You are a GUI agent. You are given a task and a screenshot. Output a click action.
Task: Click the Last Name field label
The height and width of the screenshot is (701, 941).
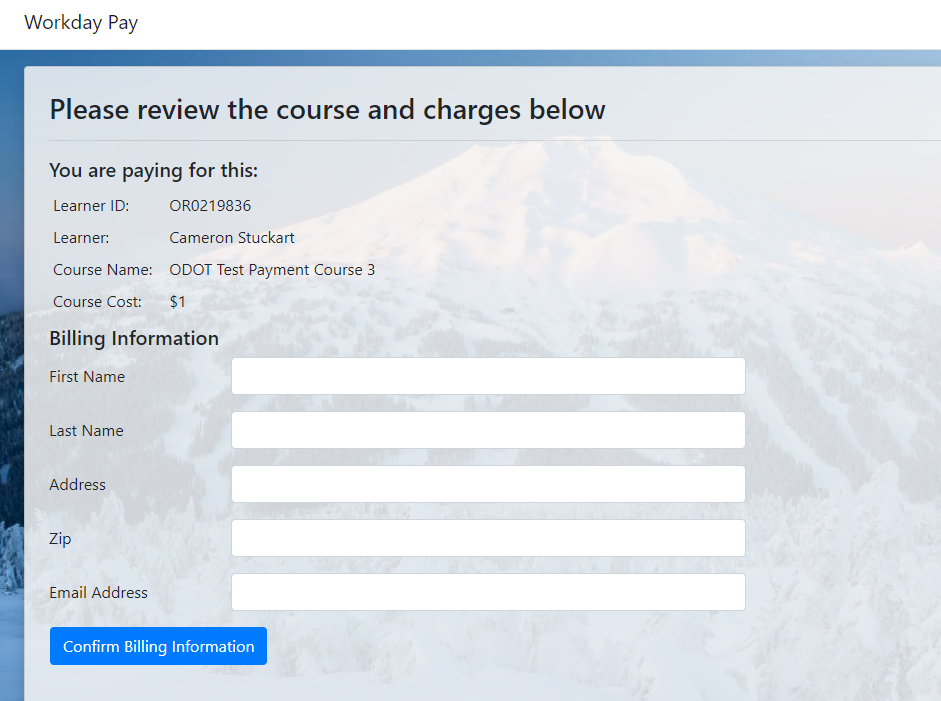point(86,431)
